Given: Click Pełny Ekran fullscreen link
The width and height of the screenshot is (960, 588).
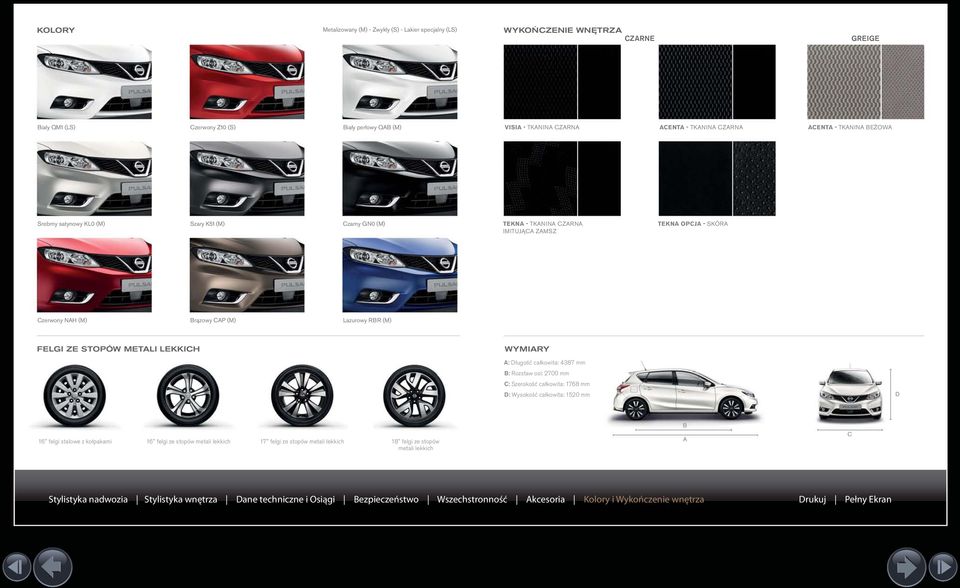Looking at the screenshot, I should pos(868,499).
